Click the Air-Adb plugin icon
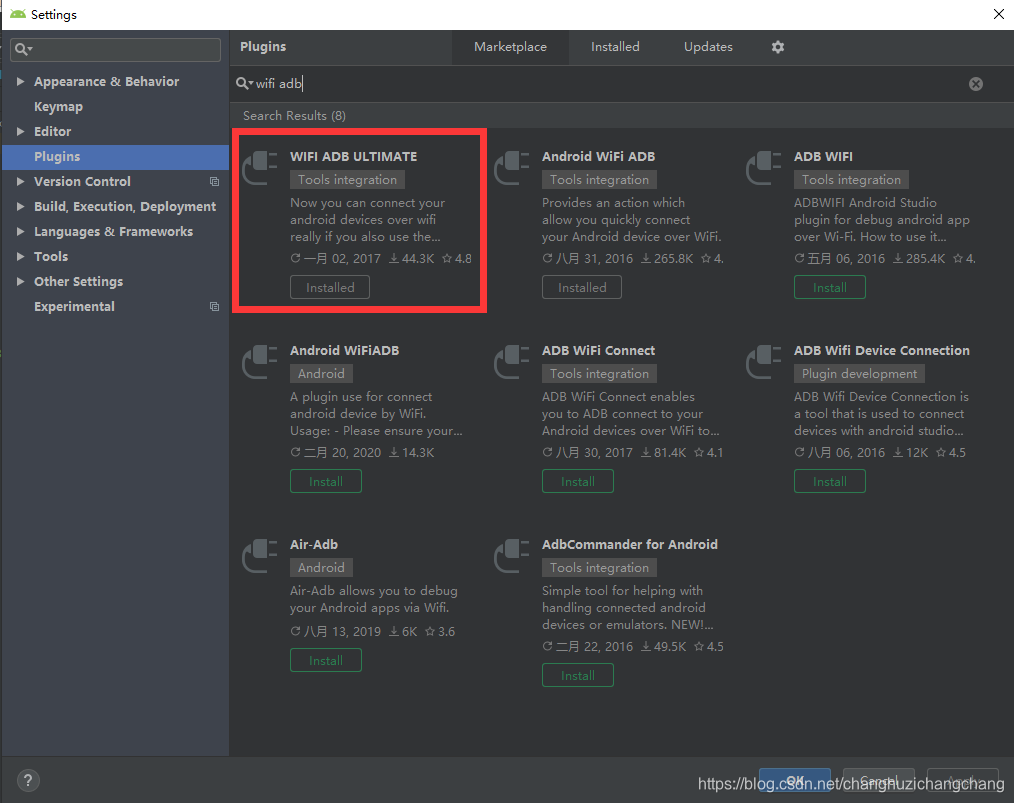 point(260,556)
